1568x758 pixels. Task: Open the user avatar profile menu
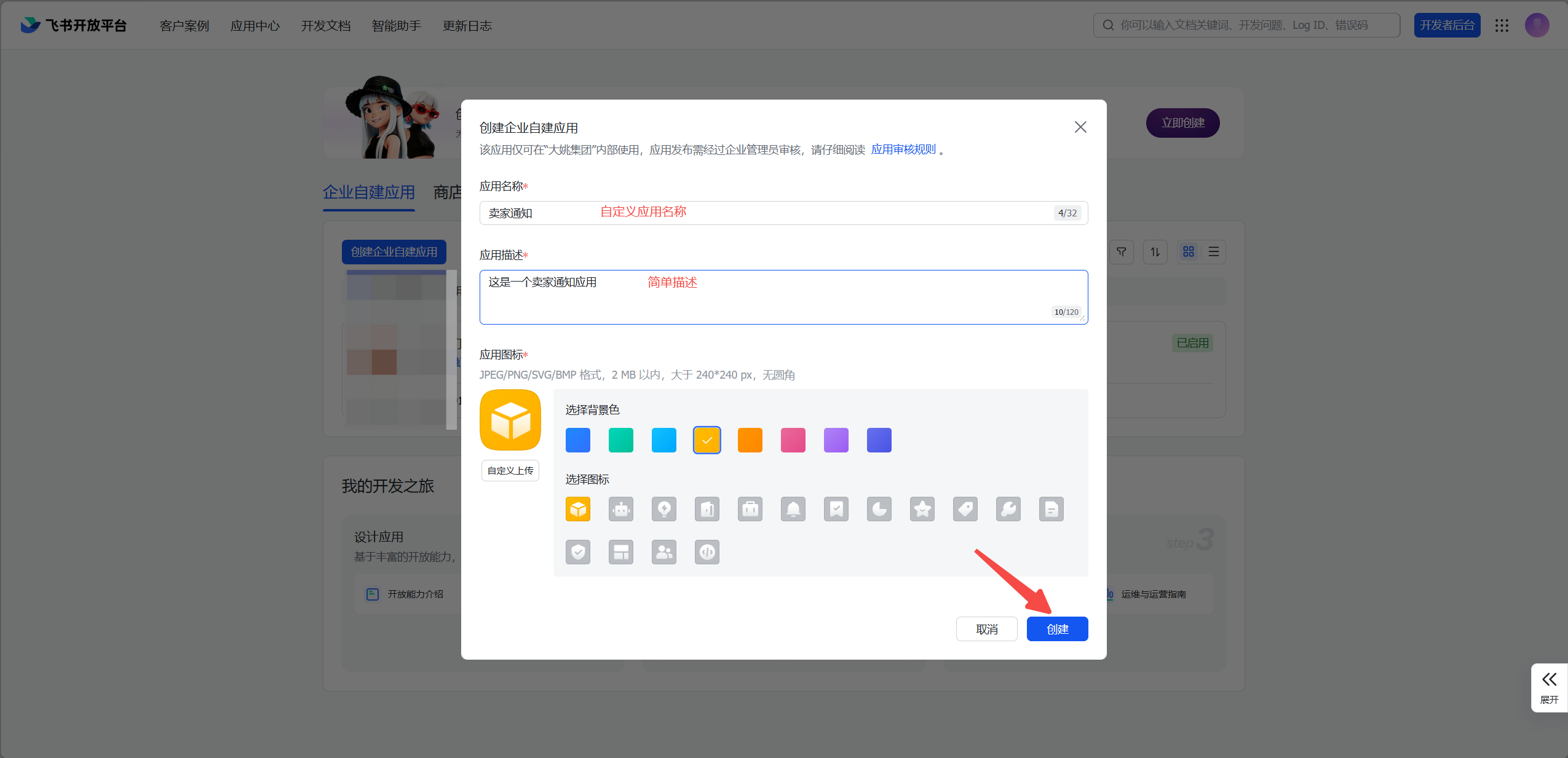click(1537, 25)
